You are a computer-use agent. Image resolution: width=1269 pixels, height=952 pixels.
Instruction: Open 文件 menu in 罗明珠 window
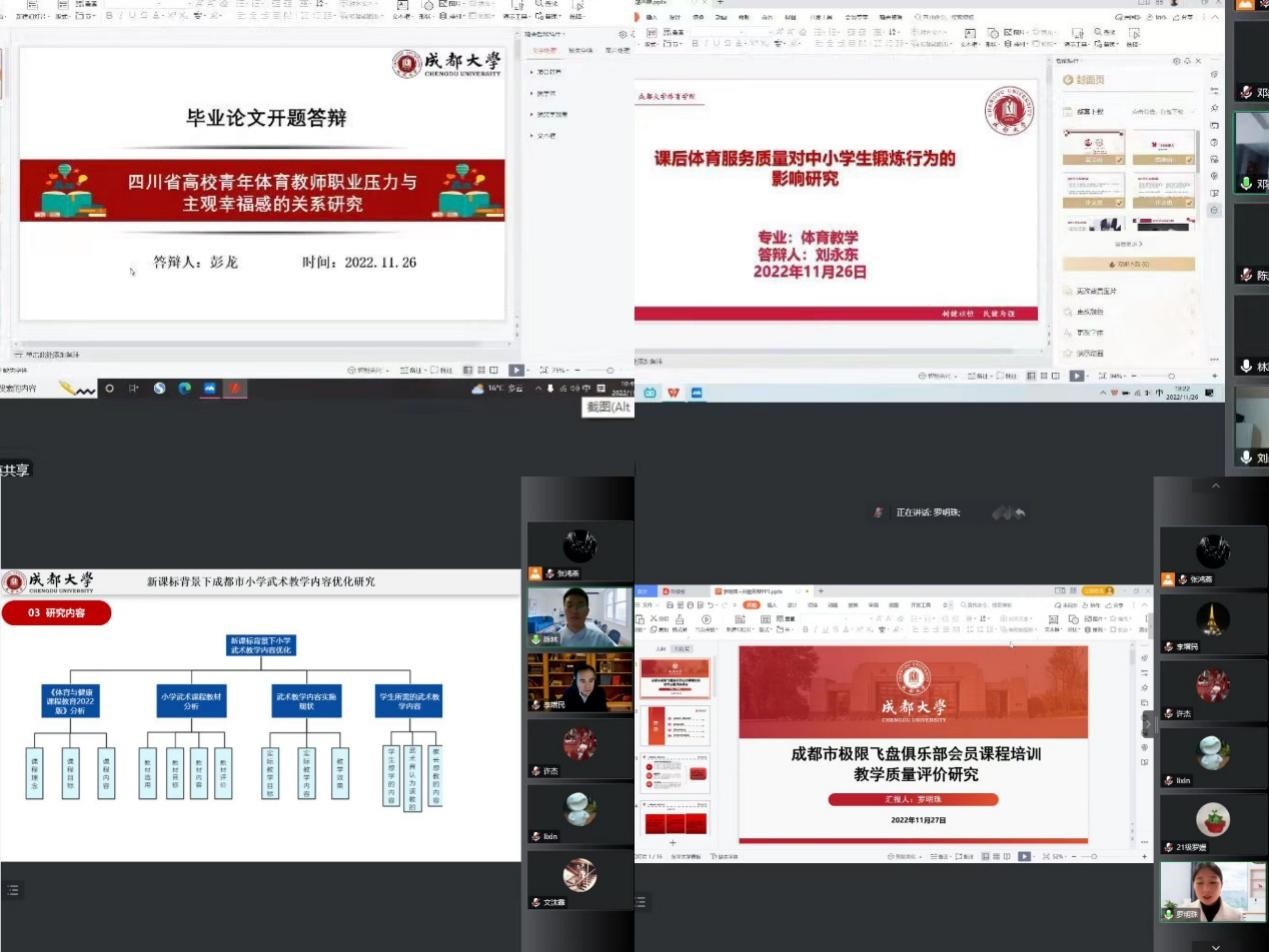coord(646,605)
